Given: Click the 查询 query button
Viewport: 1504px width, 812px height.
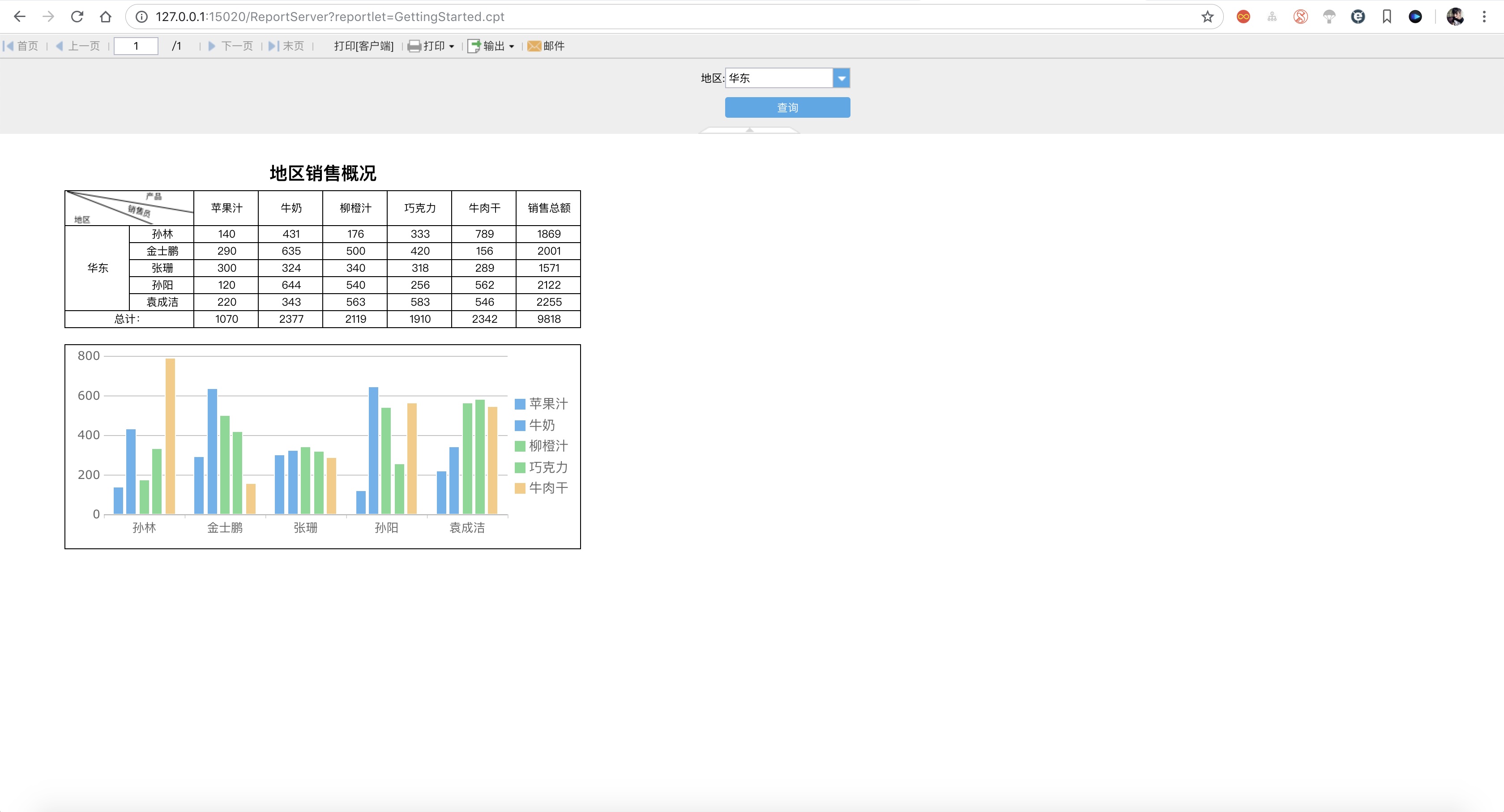Looking at the screenshot, I should coord(787,107).
